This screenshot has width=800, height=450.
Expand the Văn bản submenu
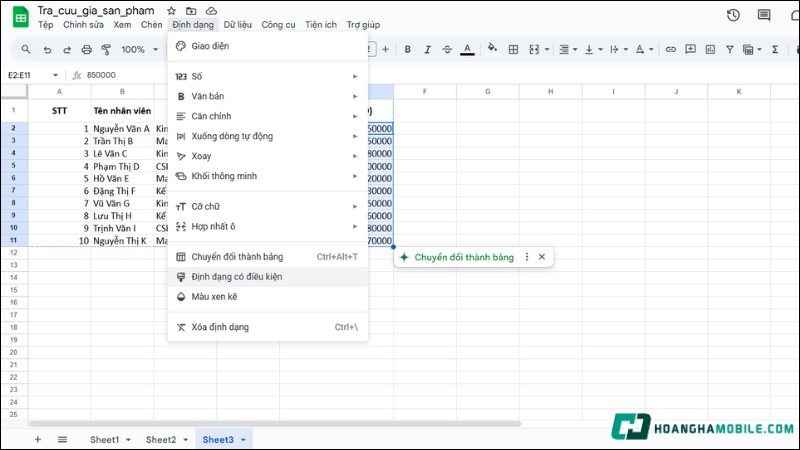click(x=267, y=96)
